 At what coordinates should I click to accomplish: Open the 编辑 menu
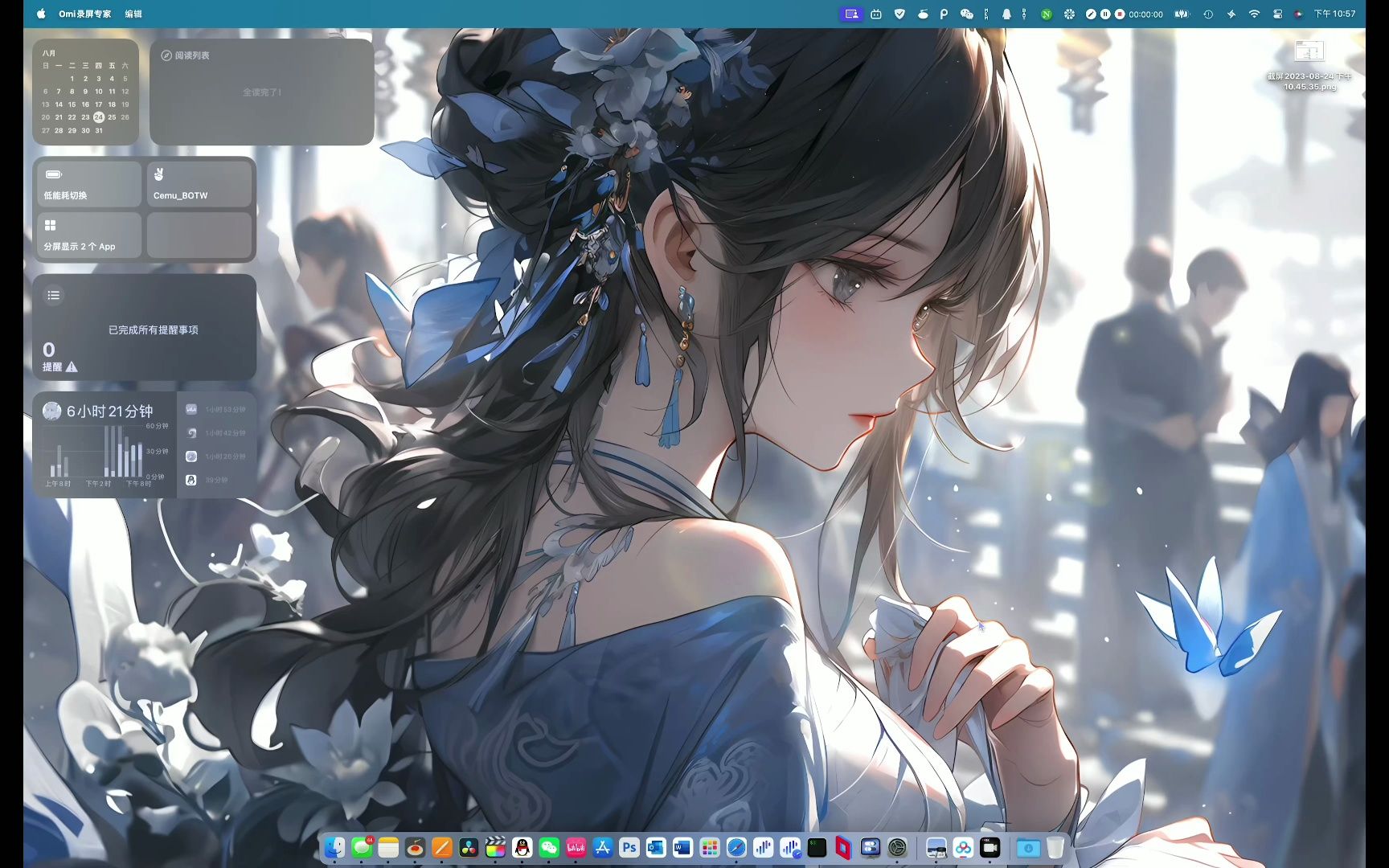point(133,14)
